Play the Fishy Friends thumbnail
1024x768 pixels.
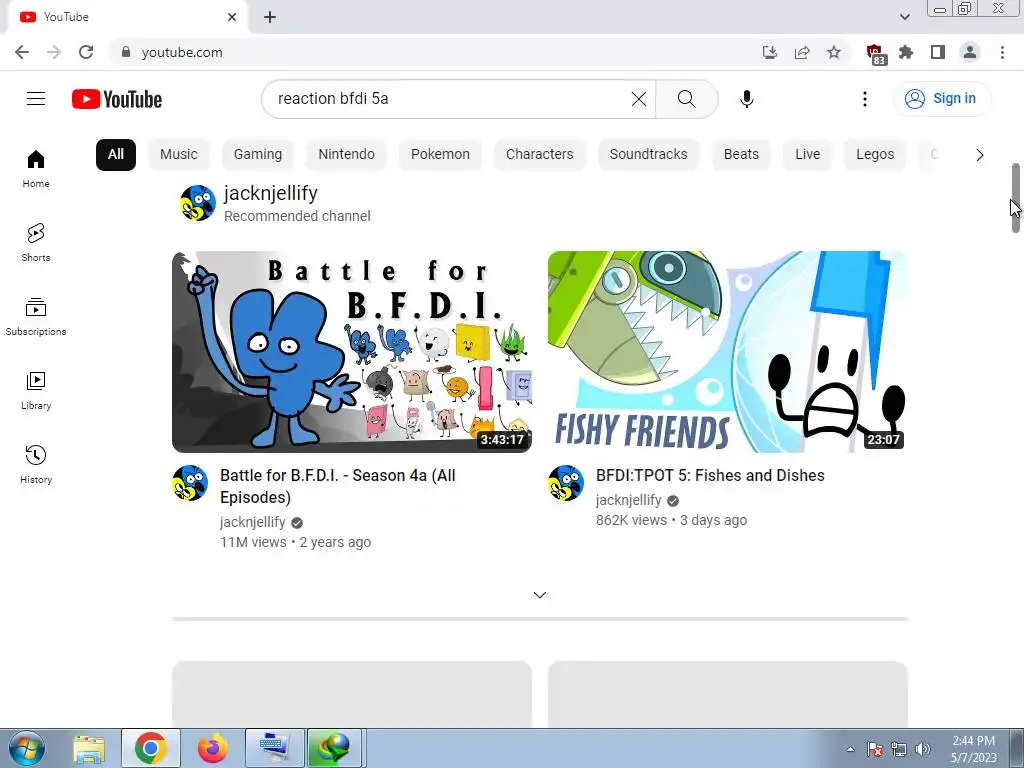tap(728, 351)
